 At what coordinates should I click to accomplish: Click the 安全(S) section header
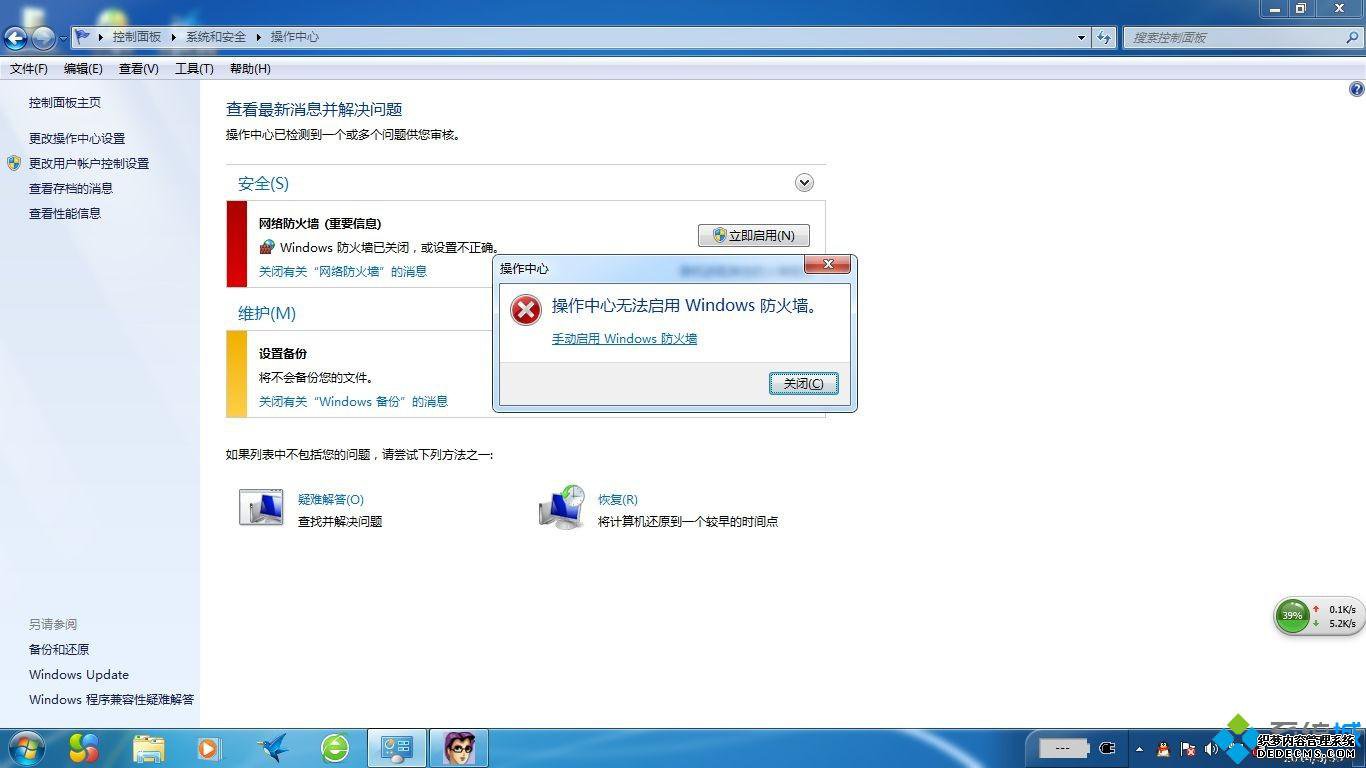(x=263, y=183)
